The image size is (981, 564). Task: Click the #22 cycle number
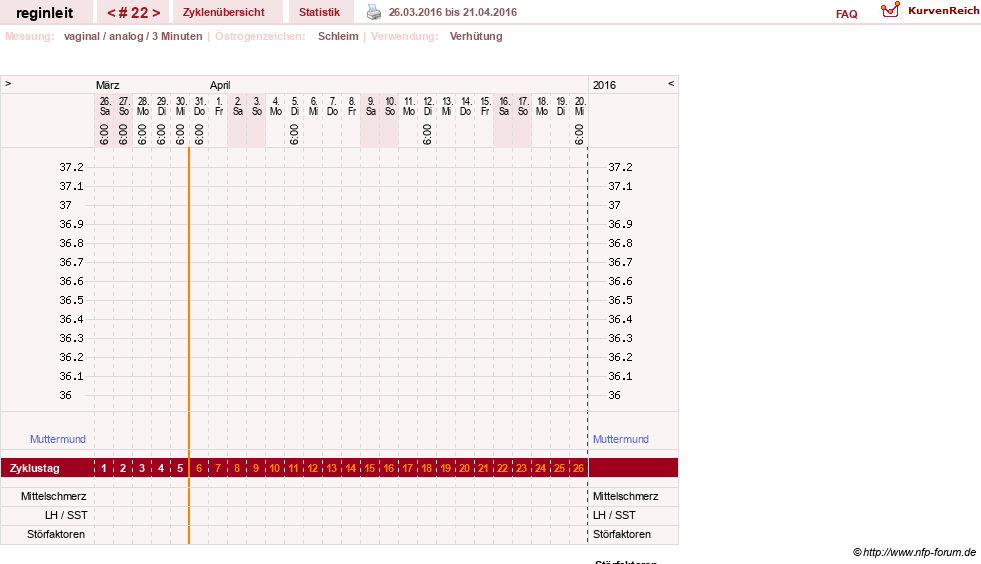pos(133,13)
